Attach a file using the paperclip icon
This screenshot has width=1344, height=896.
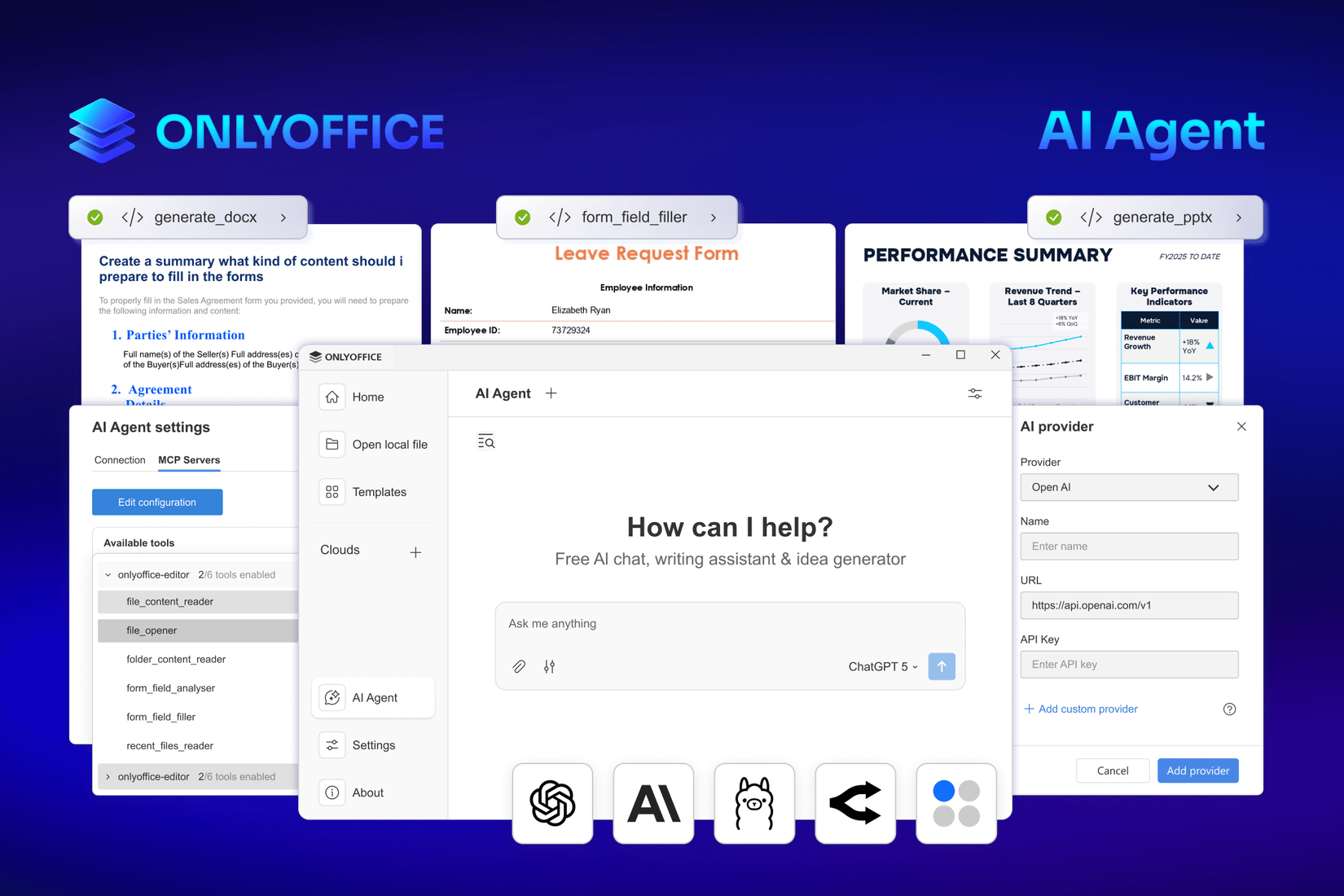[x=519, y=666]
